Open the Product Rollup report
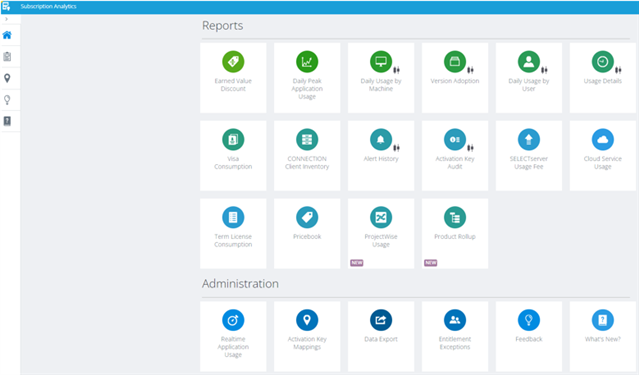639x375 pixels. click(x=455, y=234)
